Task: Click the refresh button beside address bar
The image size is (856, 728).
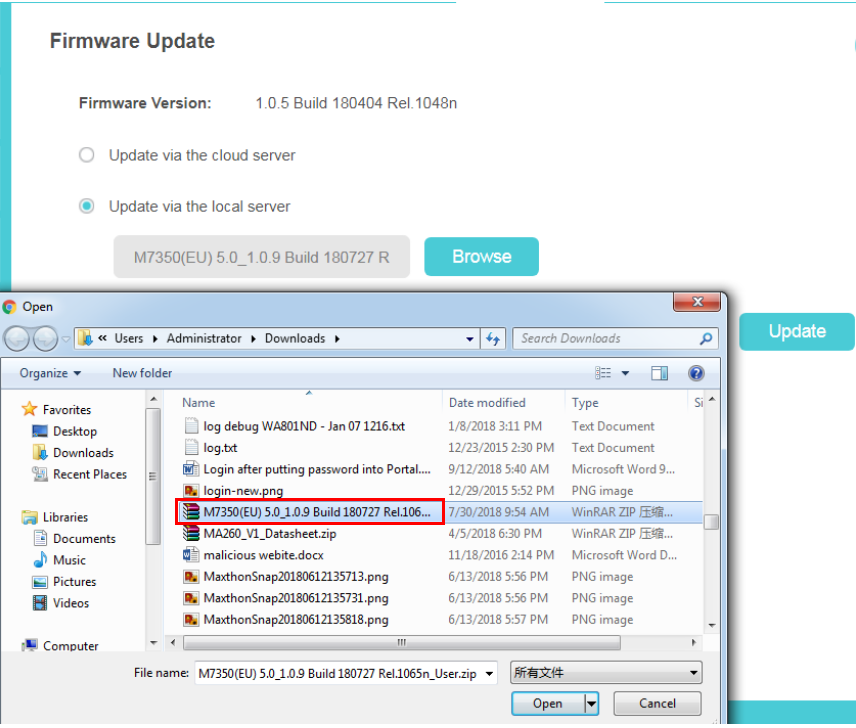Action: pos(493,339)
